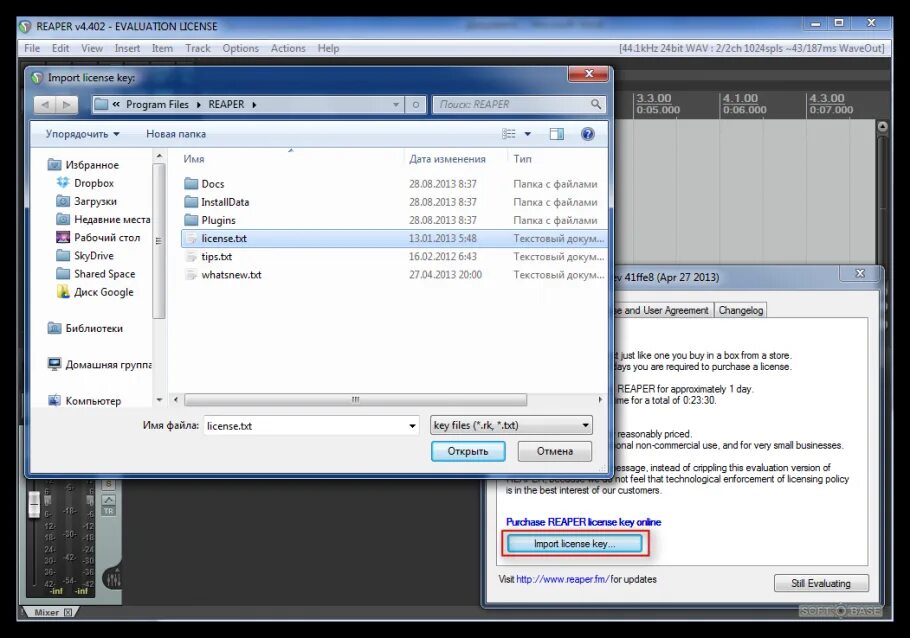Open SkyDrive in the sidebar
910x638 pixels.
pyautogui.click(x=93, y=255)
